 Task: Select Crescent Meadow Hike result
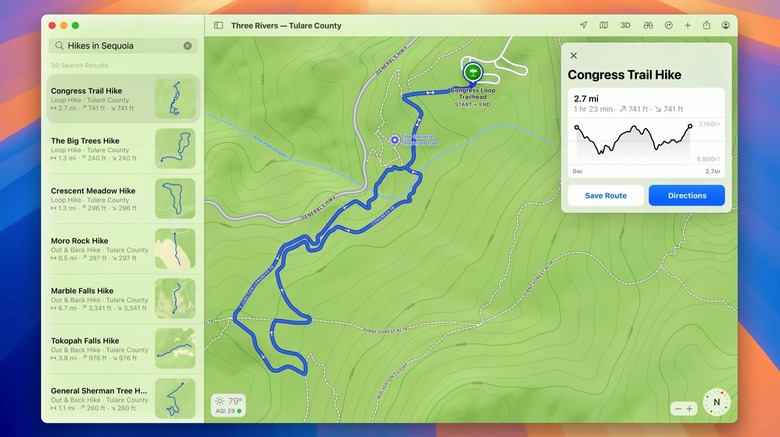point(123,199)
